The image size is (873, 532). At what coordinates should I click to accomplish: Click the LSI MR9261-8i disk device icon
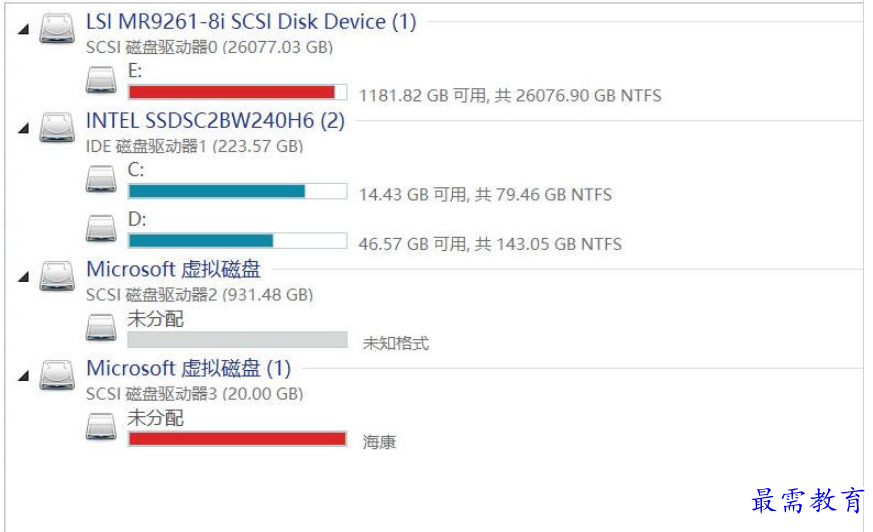[x=57, y=28]
